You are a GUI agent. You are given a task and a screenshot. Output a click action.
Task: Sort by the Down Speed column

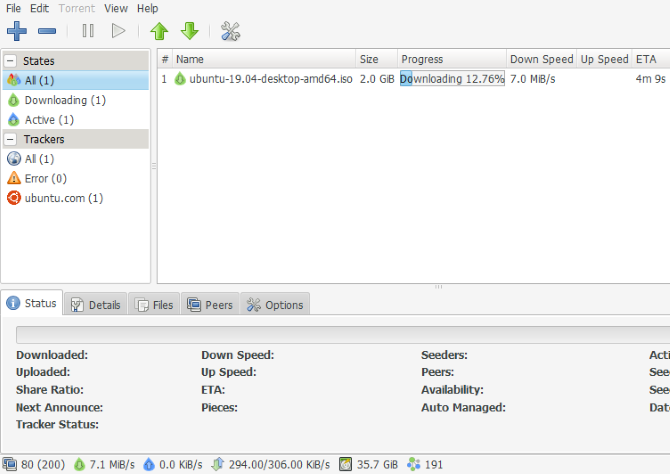pyautogui.click(x=541, y=59)
